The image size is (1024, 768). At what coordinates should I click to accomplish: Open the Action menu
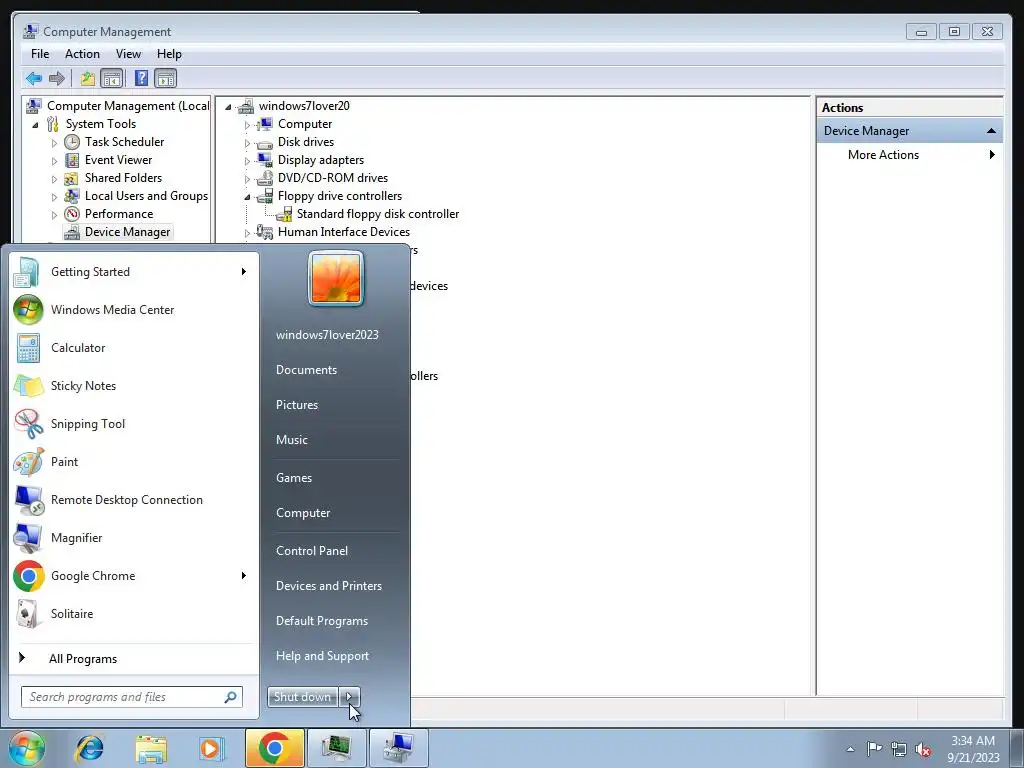(x=82, y=54)
